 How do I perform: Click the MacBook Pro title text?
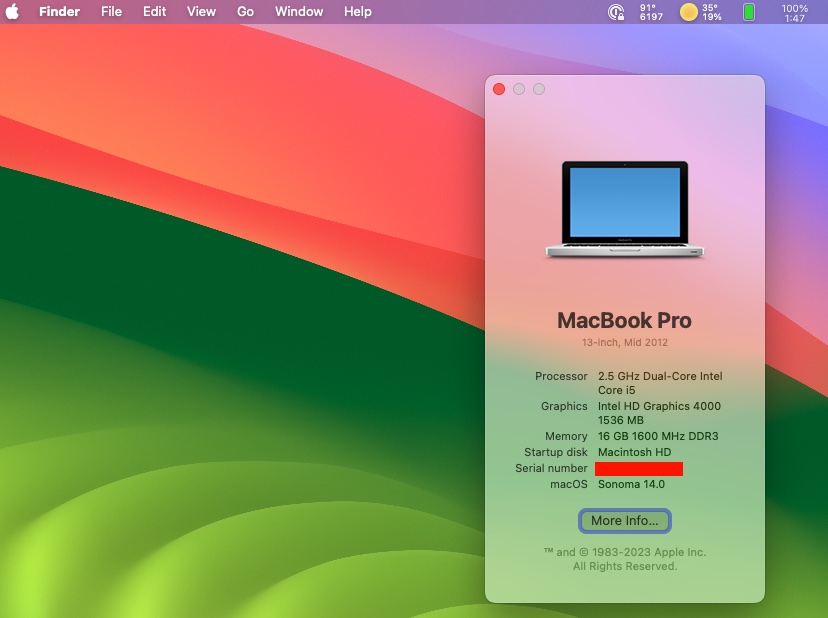coord(624,320)
